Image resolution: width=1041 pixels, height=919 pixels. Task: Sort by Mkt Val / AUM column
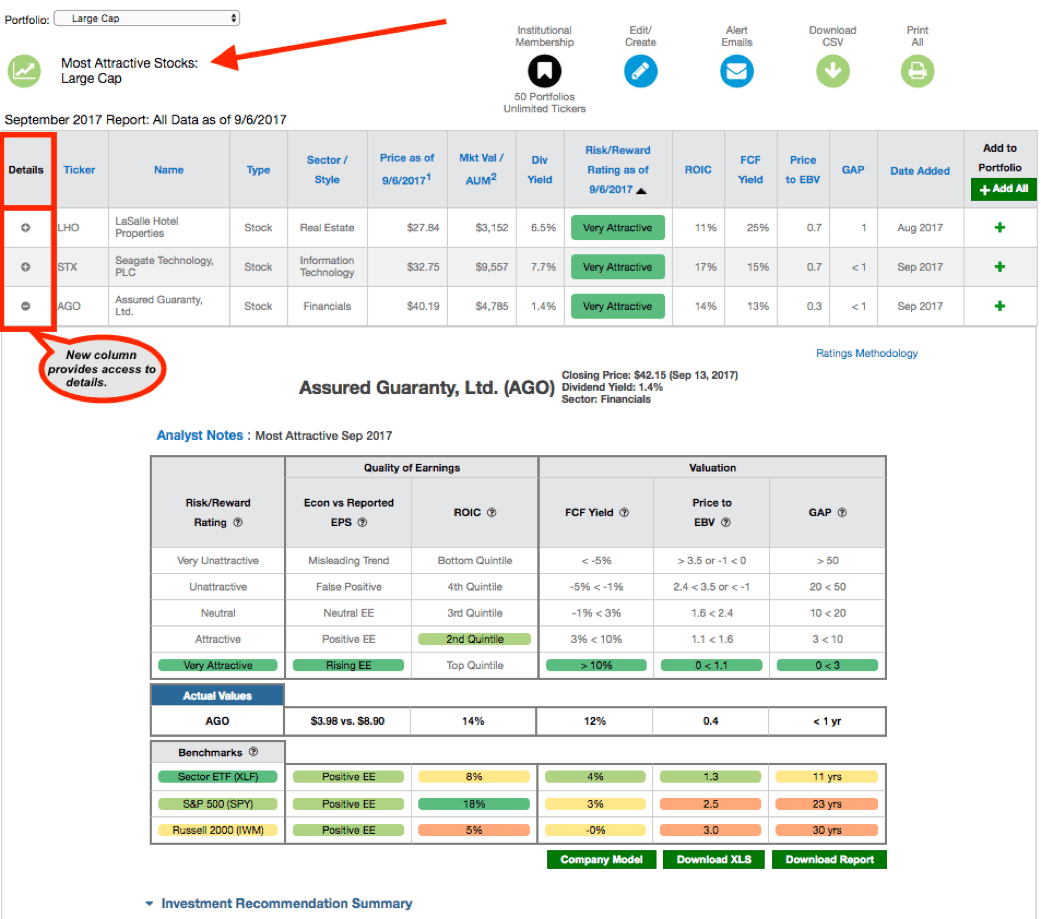pos(481,169)
